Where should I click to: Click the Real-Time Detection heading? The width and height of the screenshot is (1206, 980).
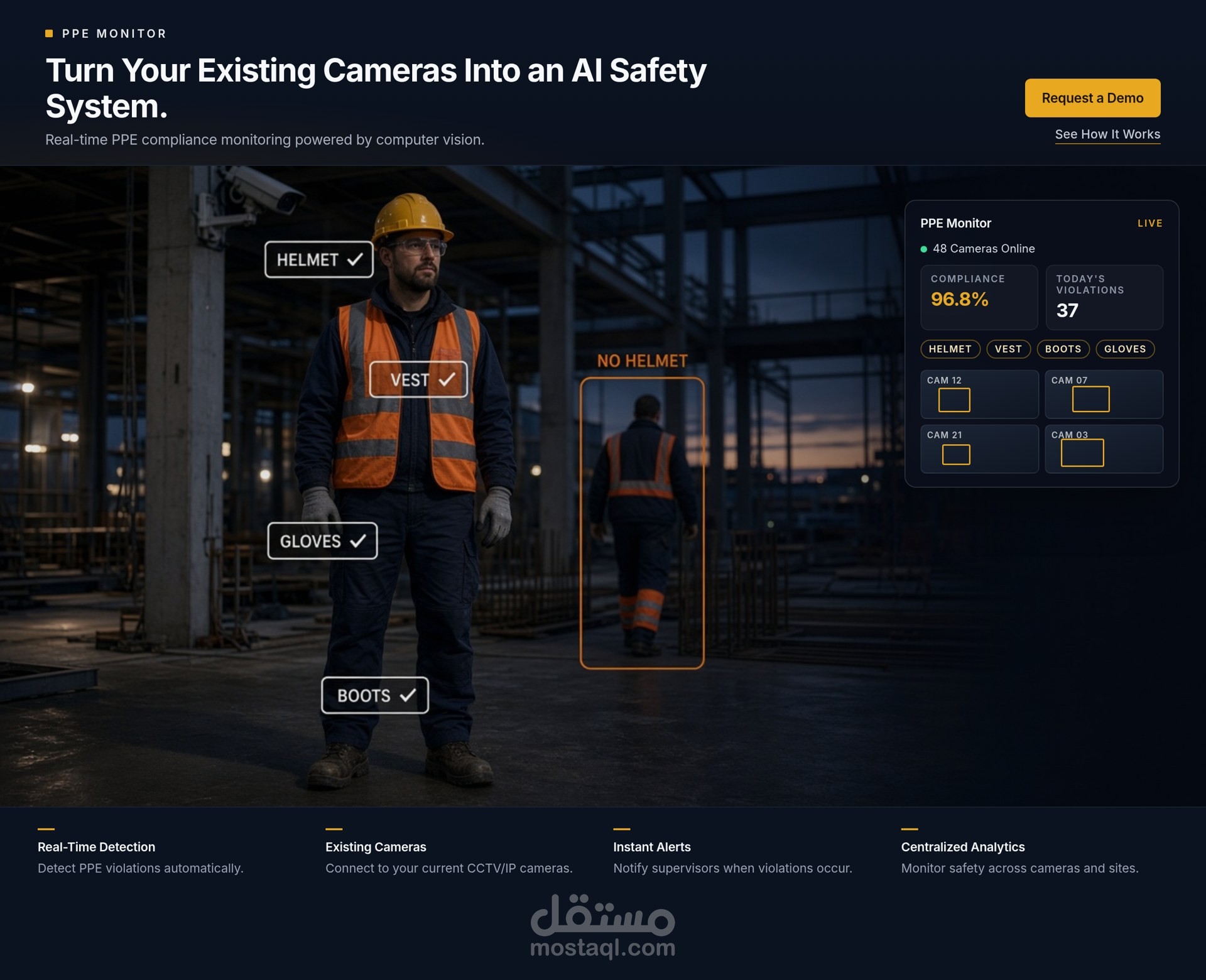(96, 847)
